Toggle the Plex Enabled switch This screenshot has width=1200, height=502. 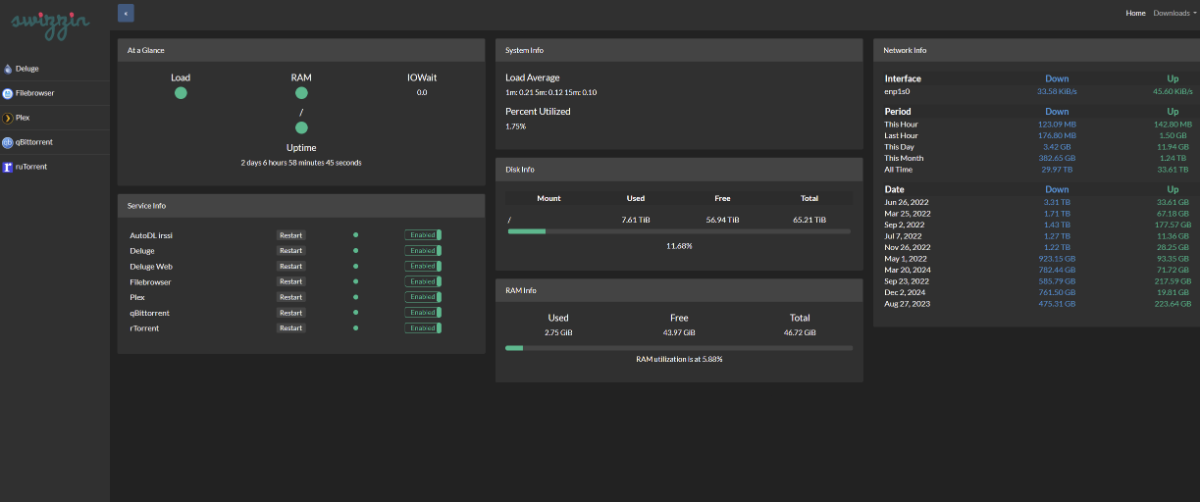423,297
